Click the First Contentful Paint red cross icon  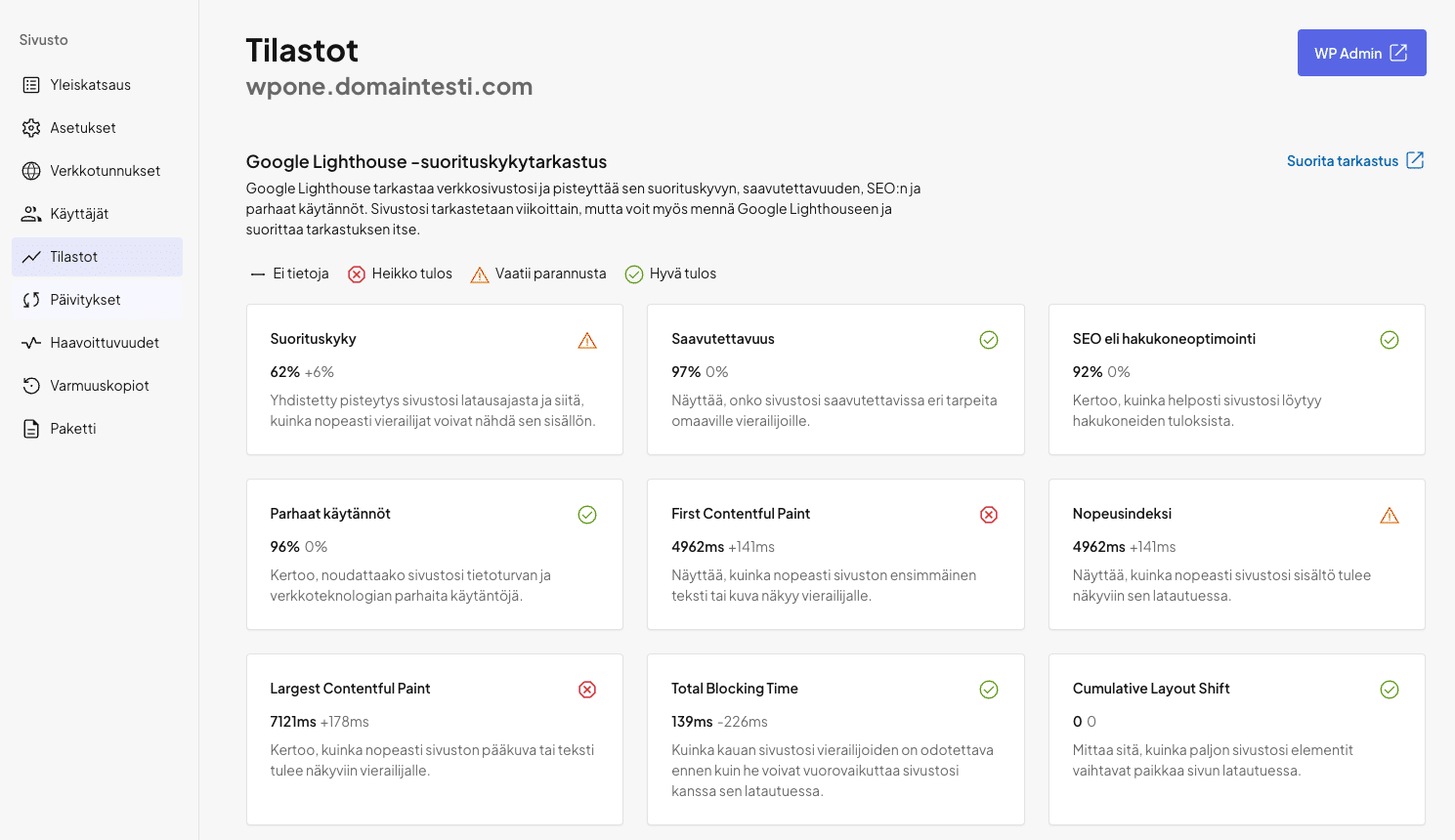989,515
